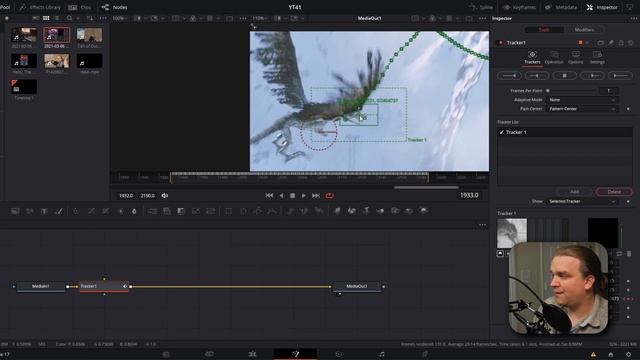Viewport: 640px width, 360px height.
Task: Open the left viewer zoom 100% dropdown
Action: pyautogui.click(x=119, y=18)
